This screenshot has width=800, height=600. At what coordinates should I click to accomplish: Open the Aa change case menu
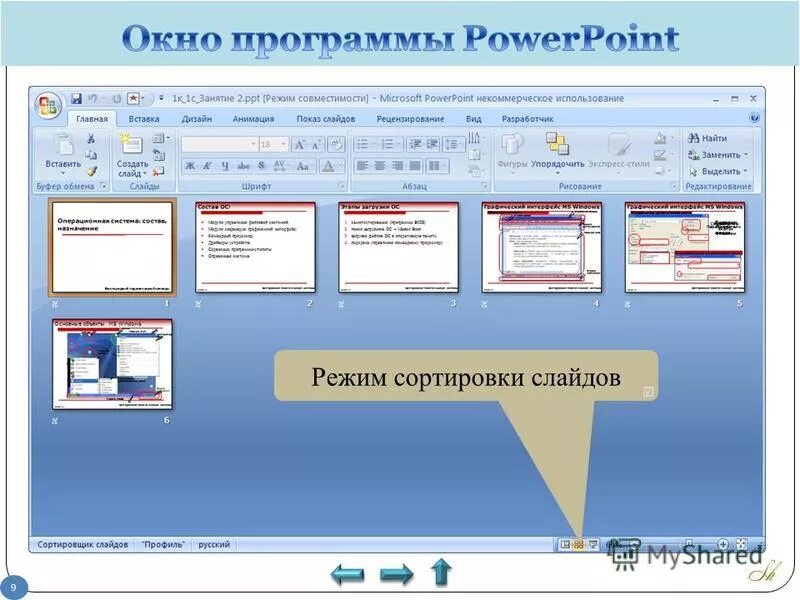pyautogui.click(x=304, y=166)
